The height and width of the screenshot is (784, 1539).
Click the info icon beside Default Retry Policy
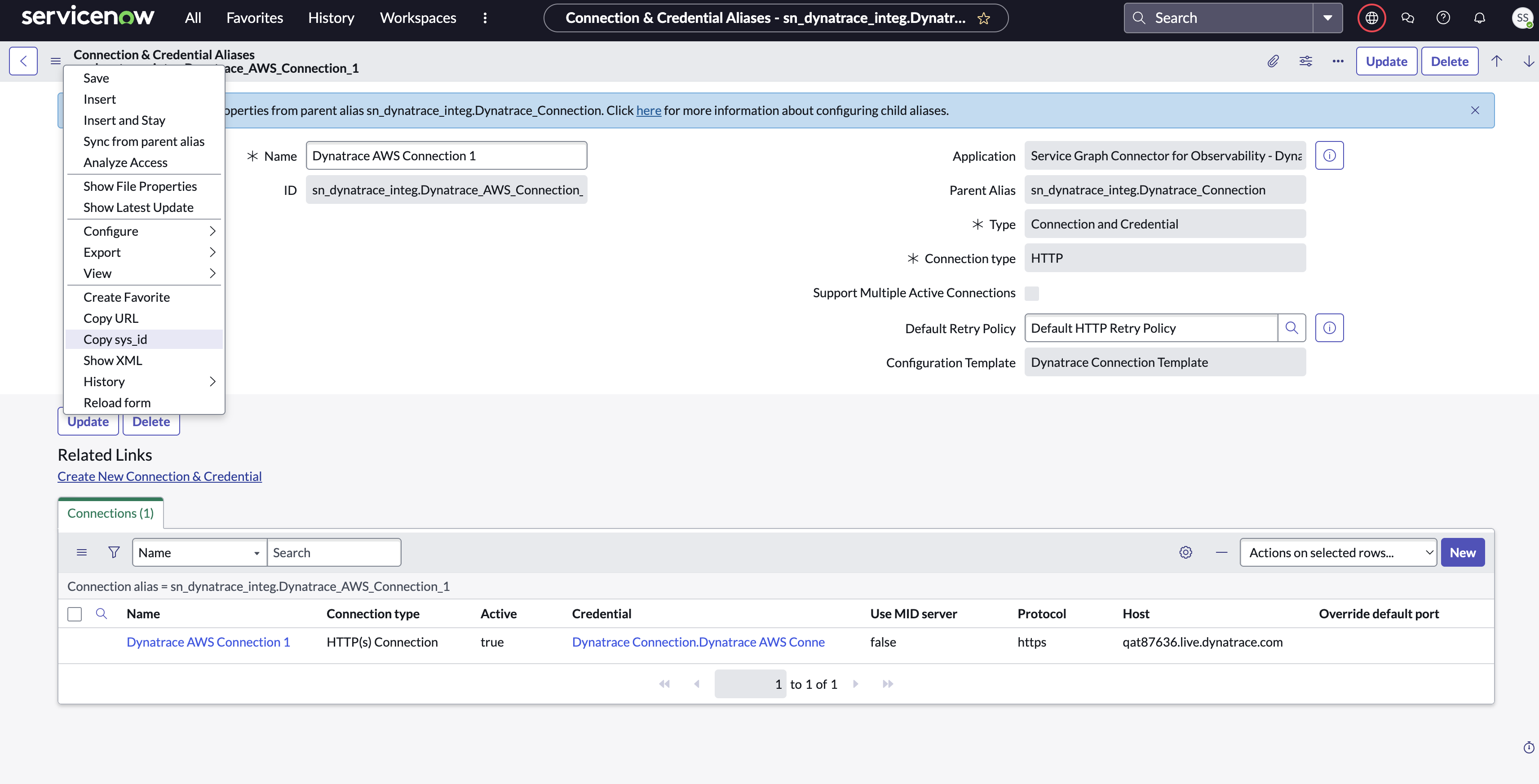[x=1329, y=328]
